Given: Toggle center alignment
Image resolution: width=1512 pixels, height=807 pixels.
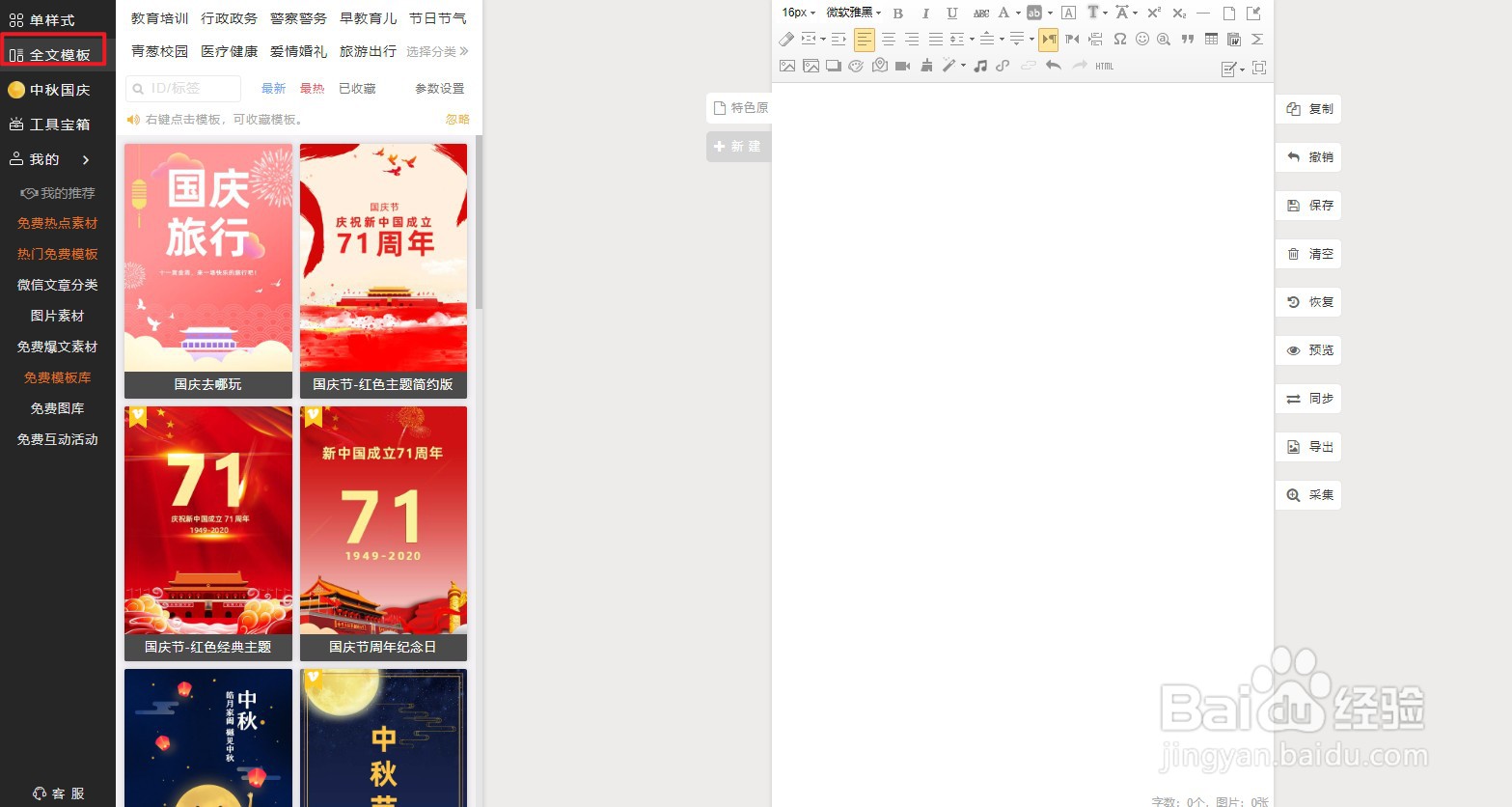Looking at the screenshot, I should [889, 40].
